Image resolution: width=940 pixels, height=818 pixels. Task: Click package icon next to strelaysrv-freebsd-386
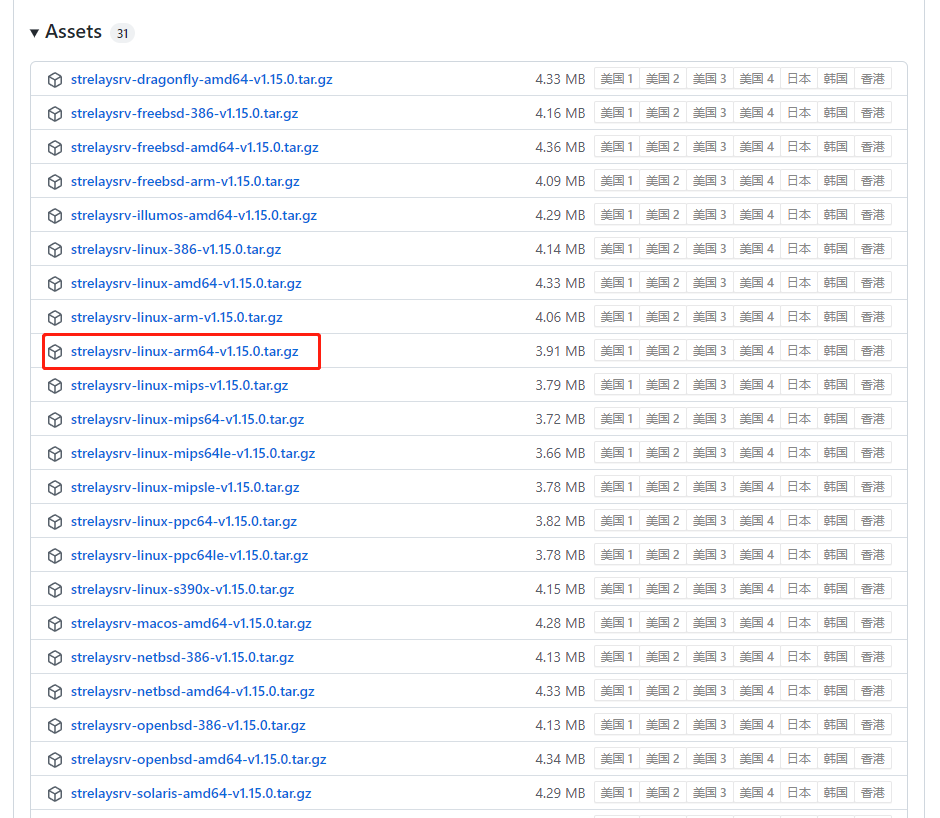[55, 114]
